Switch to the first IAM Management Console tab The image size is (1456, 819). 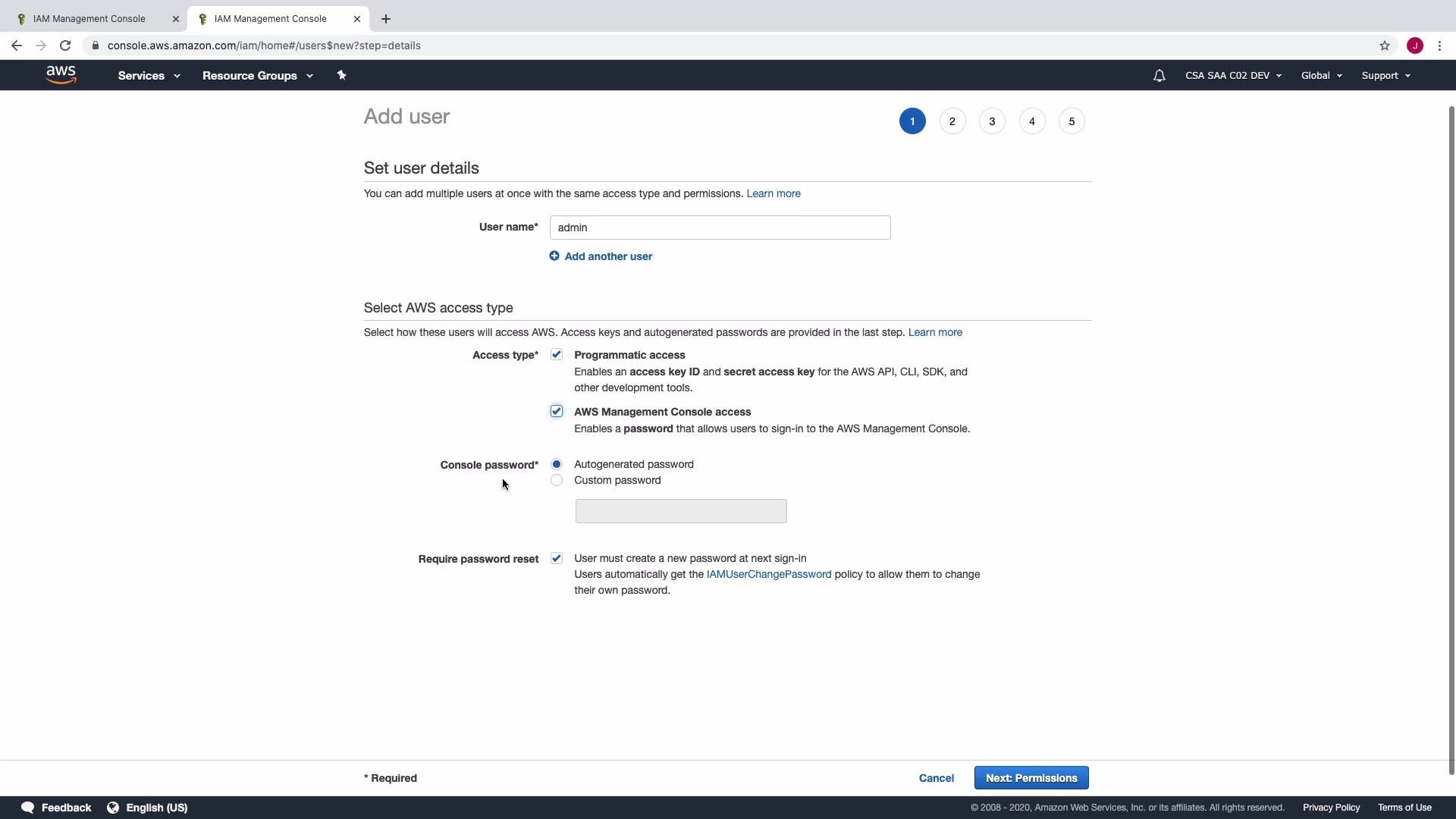(89, 19)
